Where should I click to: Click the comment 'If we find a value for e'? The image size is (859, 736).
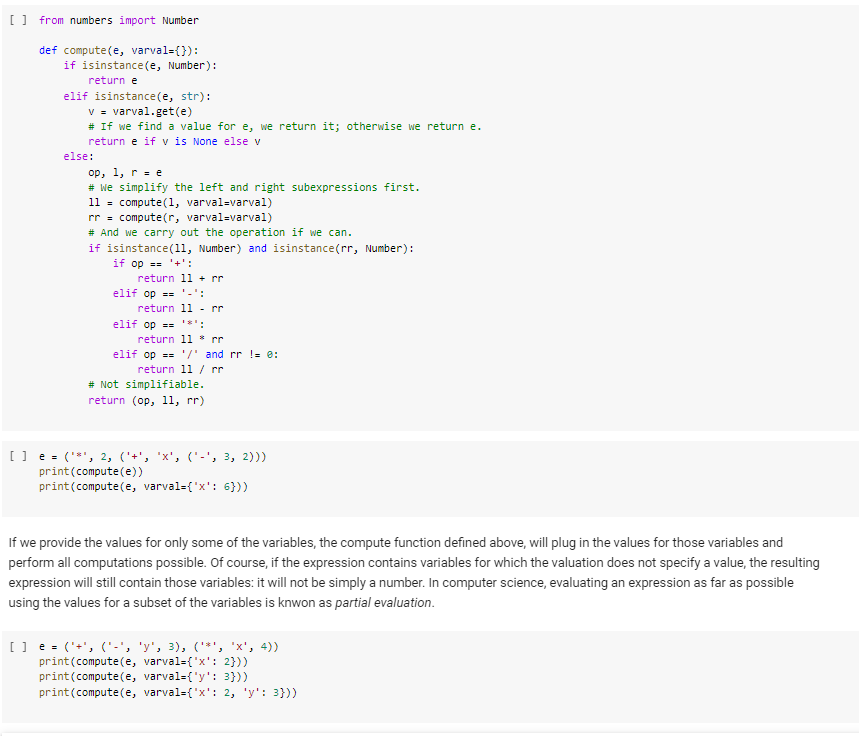[285, 127]
